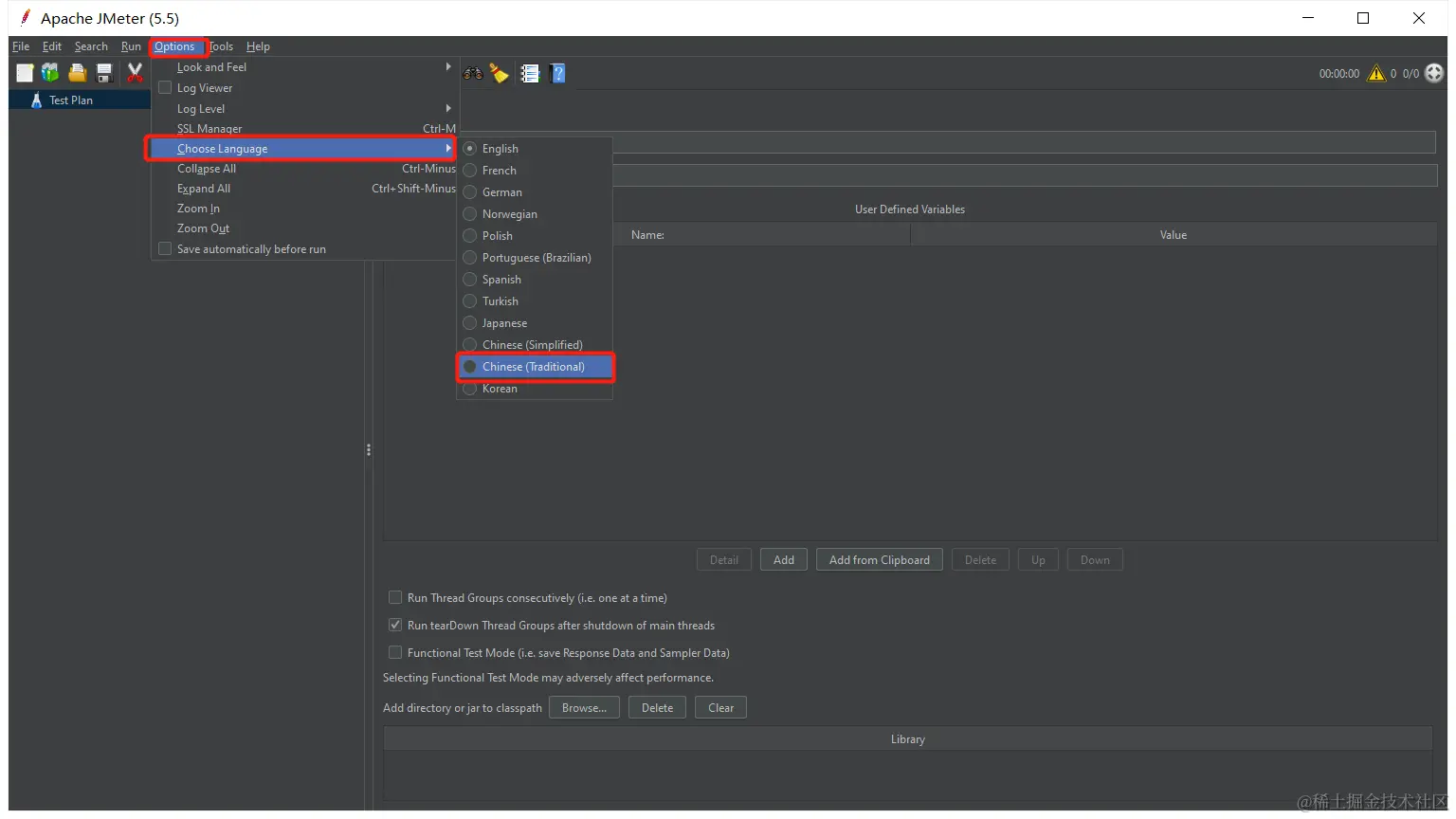Choose Chinese (Traditional) language
Image resolution: width=1456 pixels, height=819 pixels.
(x=536, y=367)
